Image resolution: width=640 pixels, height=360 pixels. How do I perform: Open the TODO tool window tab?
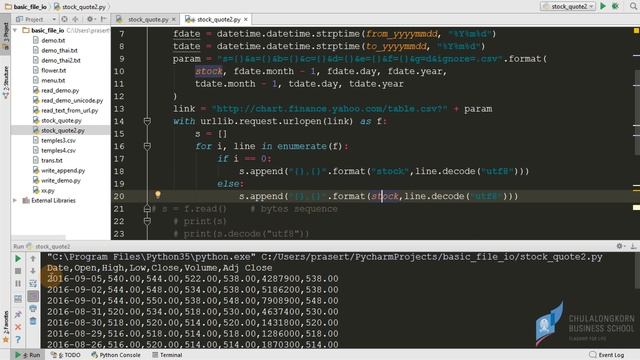[x=66, y=355]
